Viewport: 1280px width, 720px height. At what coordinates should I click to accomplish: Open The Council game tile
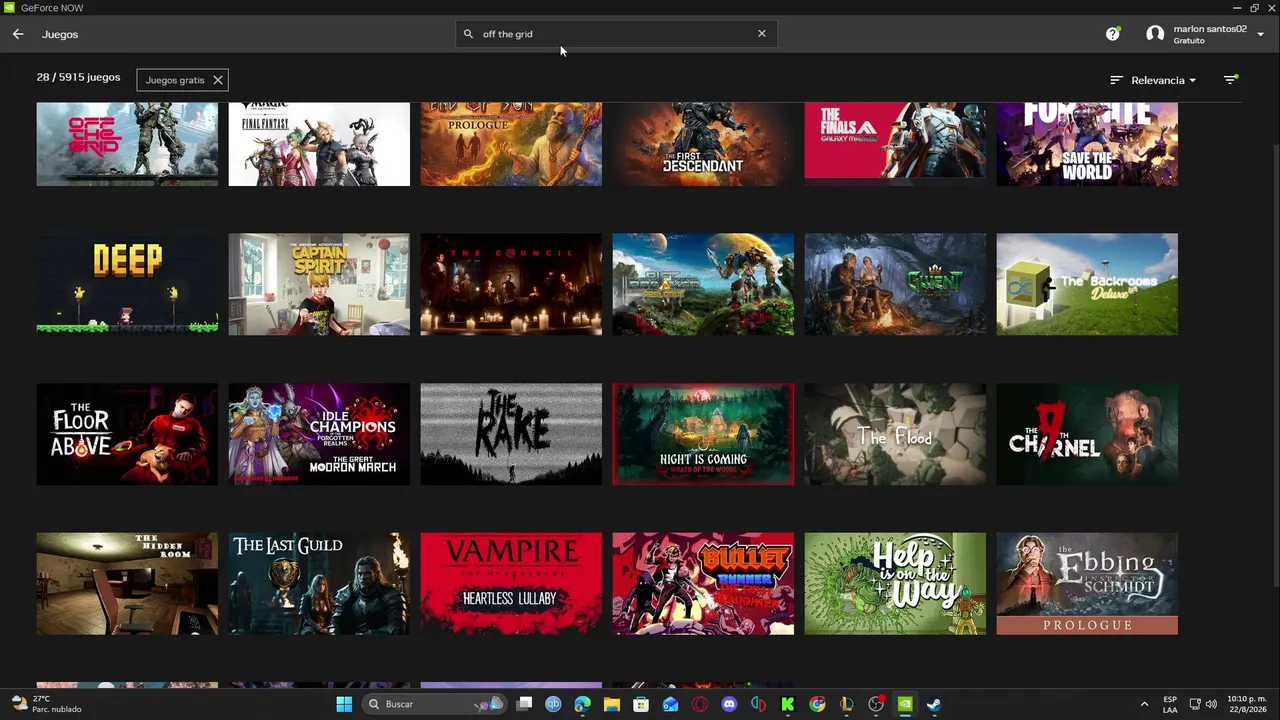[x=511, y=285]
